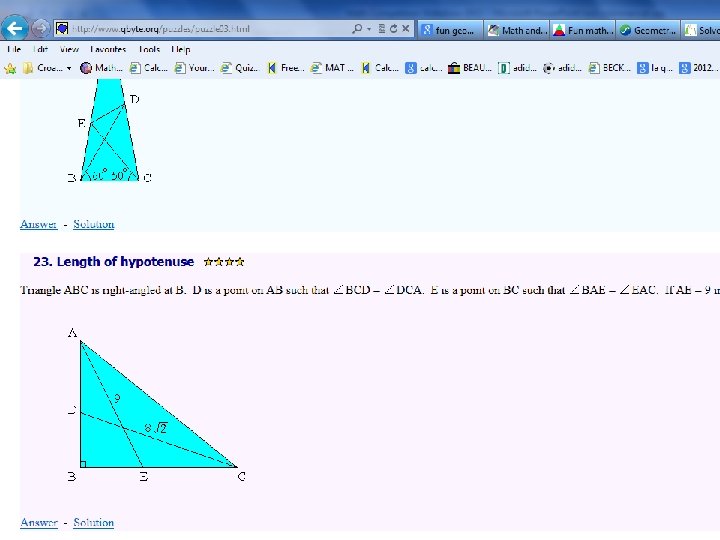Screen dimensions: 720x540
Task: Open the '2012.' favorite
Action: (x=698, y=68)
